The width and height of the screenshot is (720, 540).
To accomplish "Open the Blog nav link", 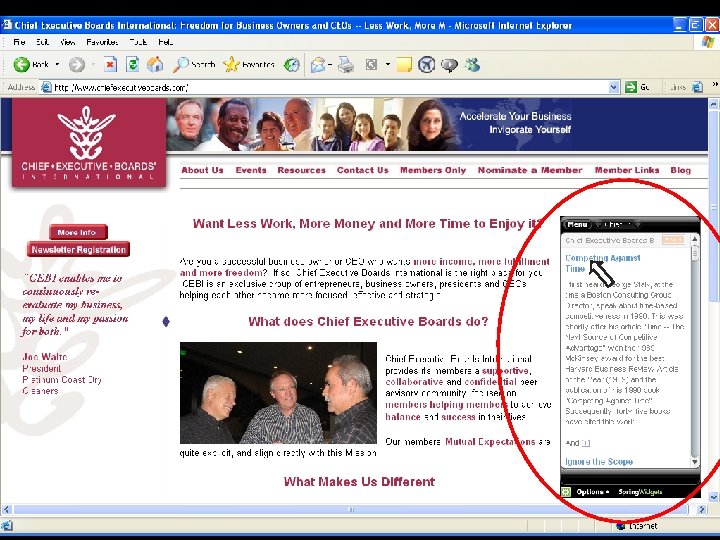I will (x=680, y=170).
